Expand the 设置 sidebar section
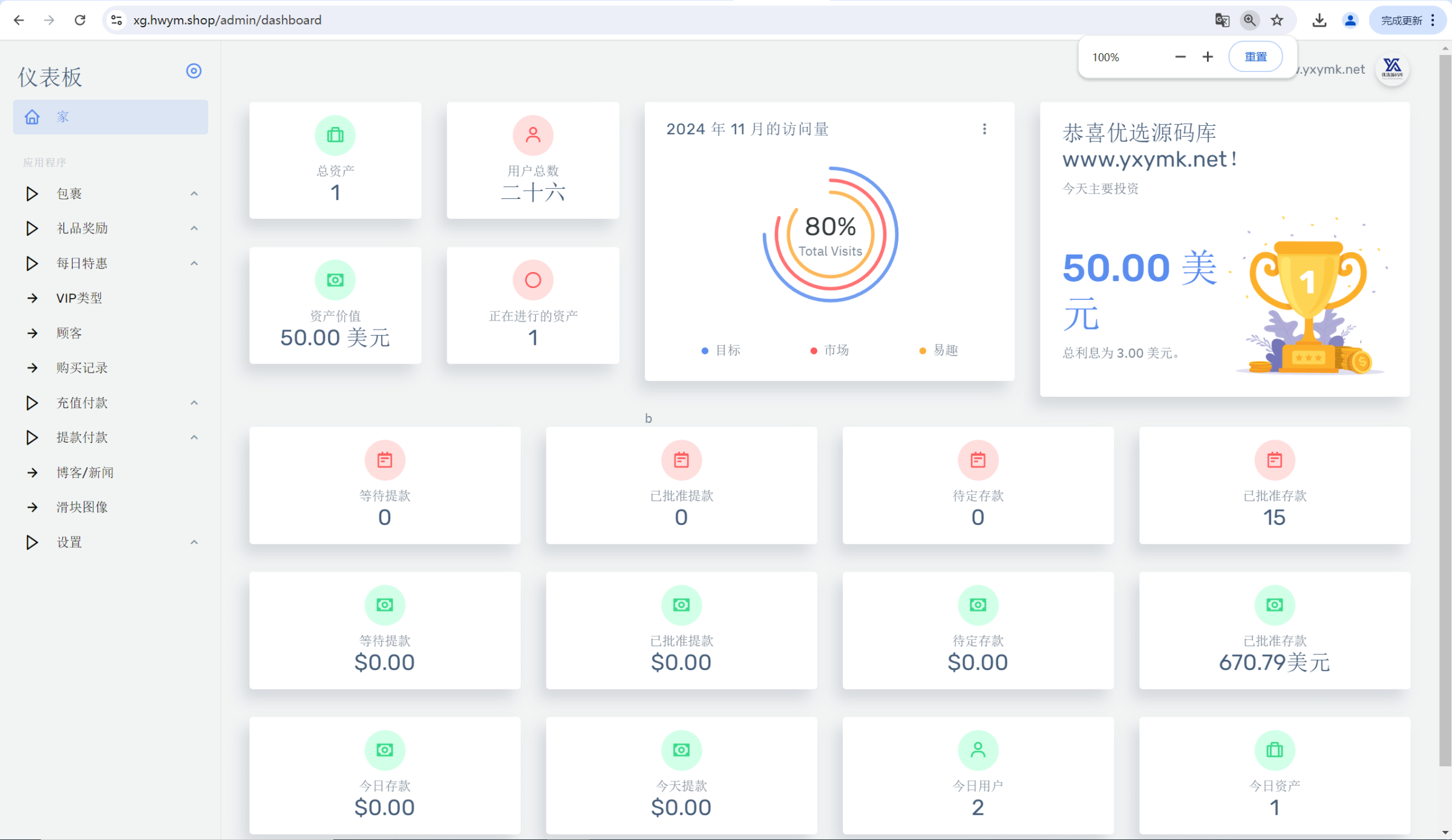This screenshot has height=840, width=1452. tap(69, 542)
